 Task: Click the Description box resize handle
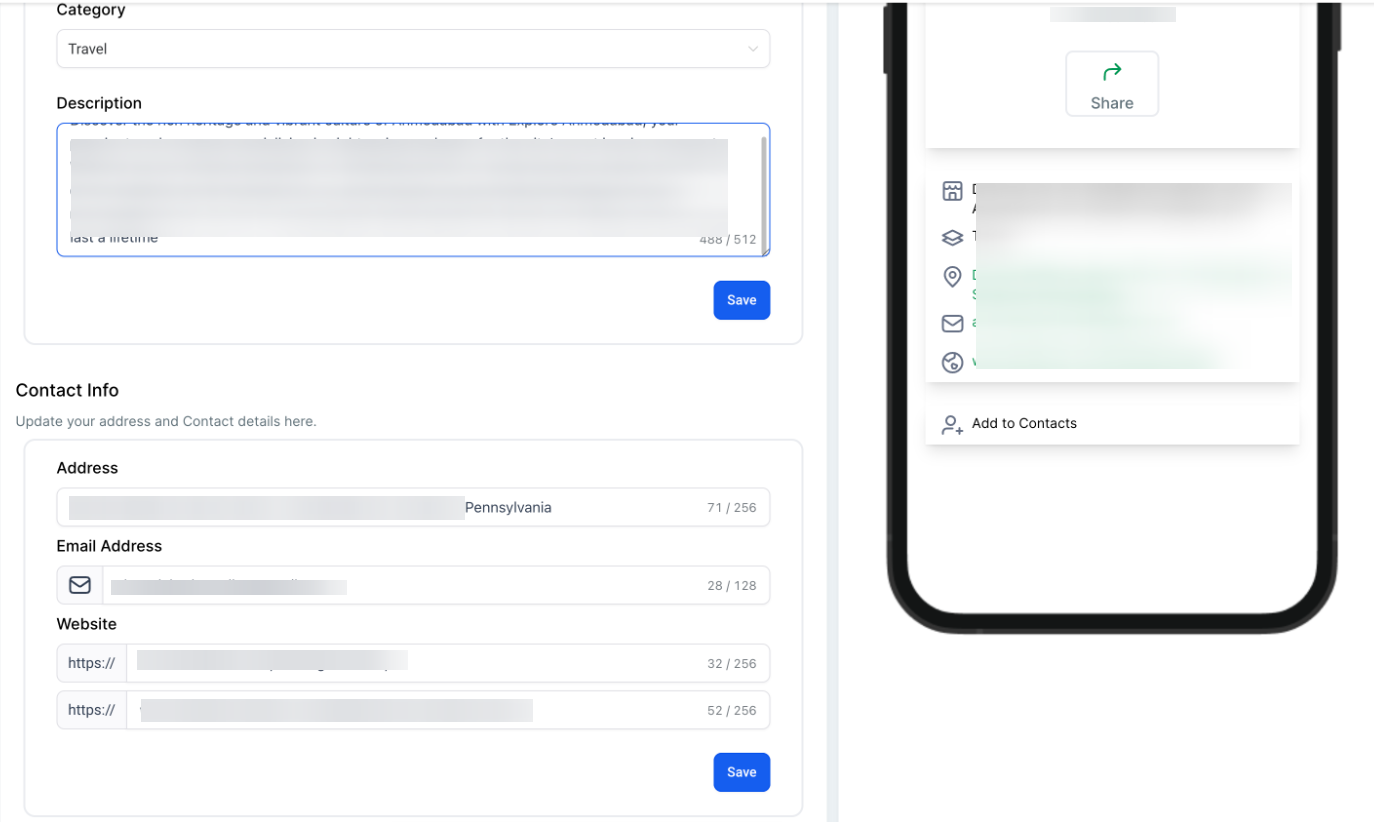click(x=765, y=252)
